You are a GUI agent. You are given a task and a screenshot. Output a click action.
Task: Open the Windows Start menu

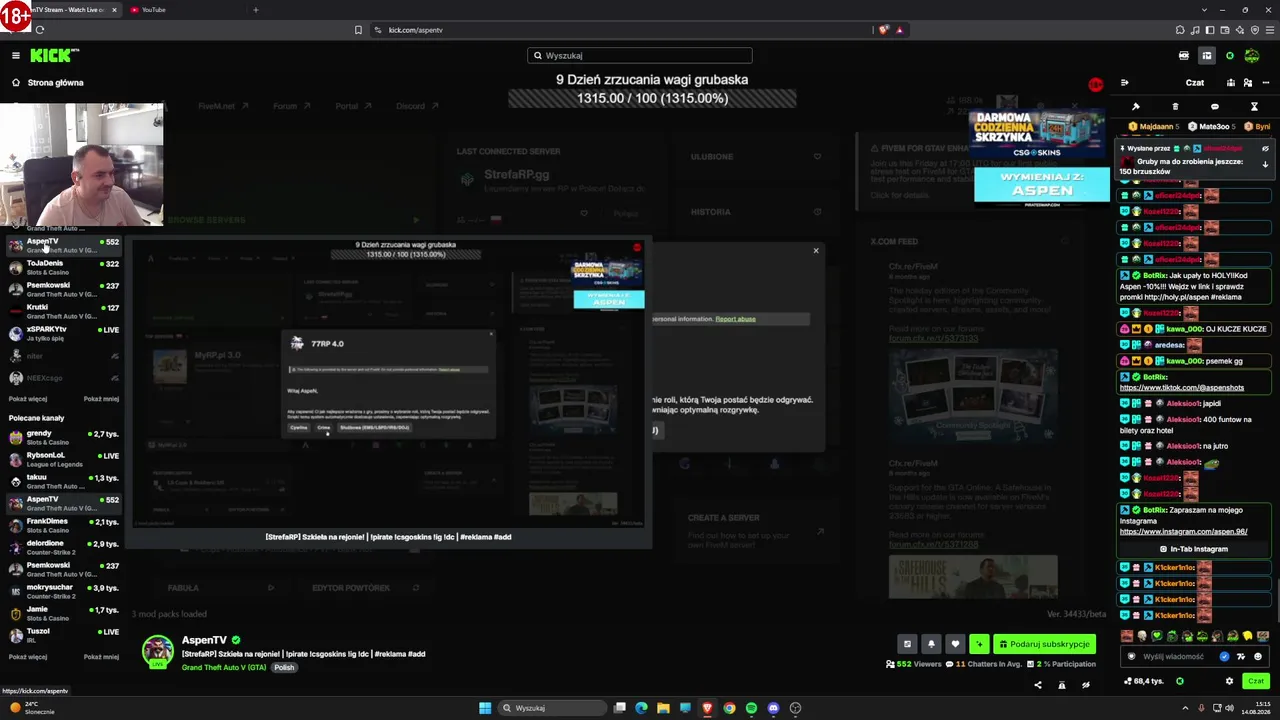(485, 708)
